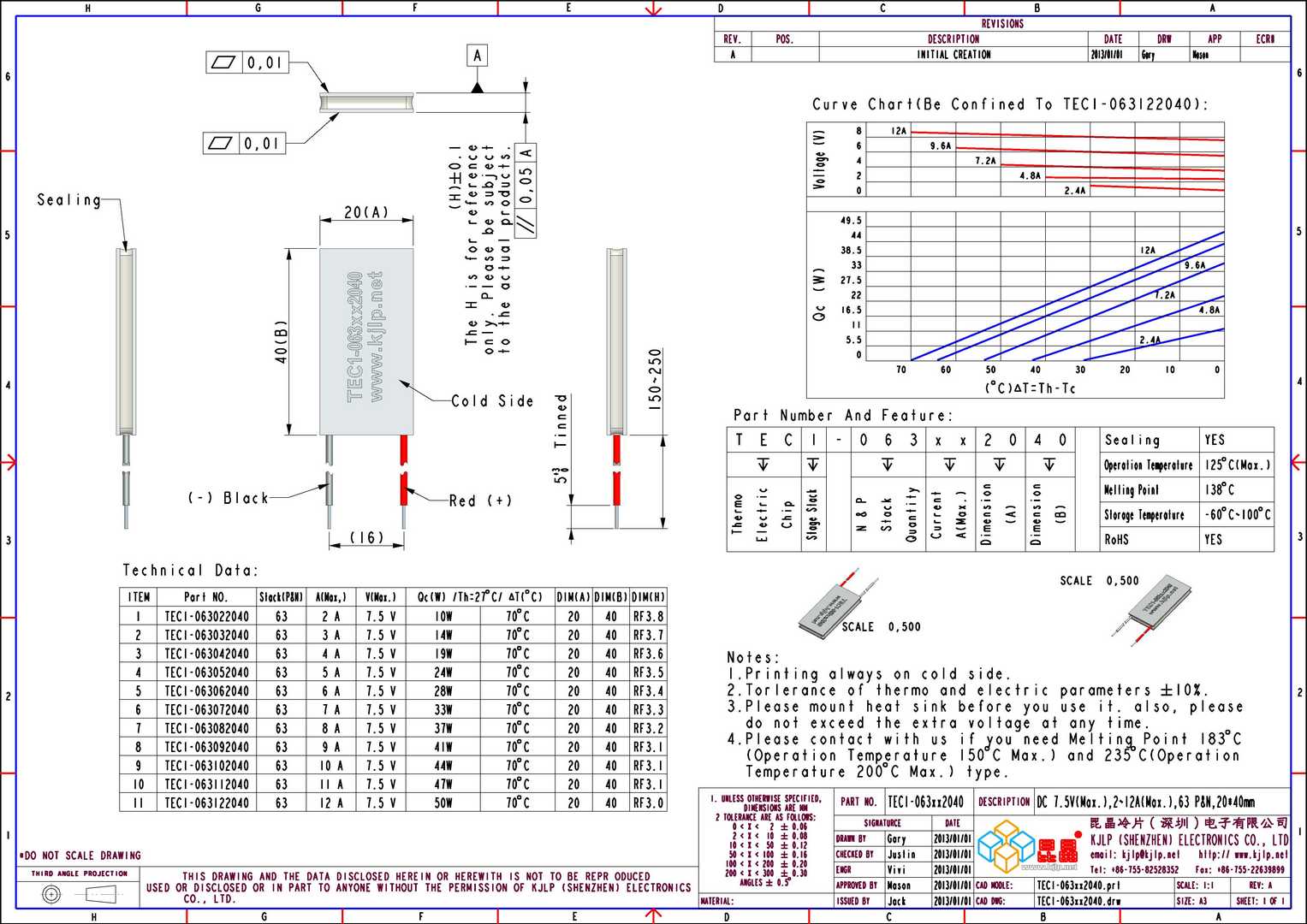Image resolution: width=1307 pixels, height=924 pixels.
Task: Click the 138°C melting point value
Action: tap(1220, 489)
